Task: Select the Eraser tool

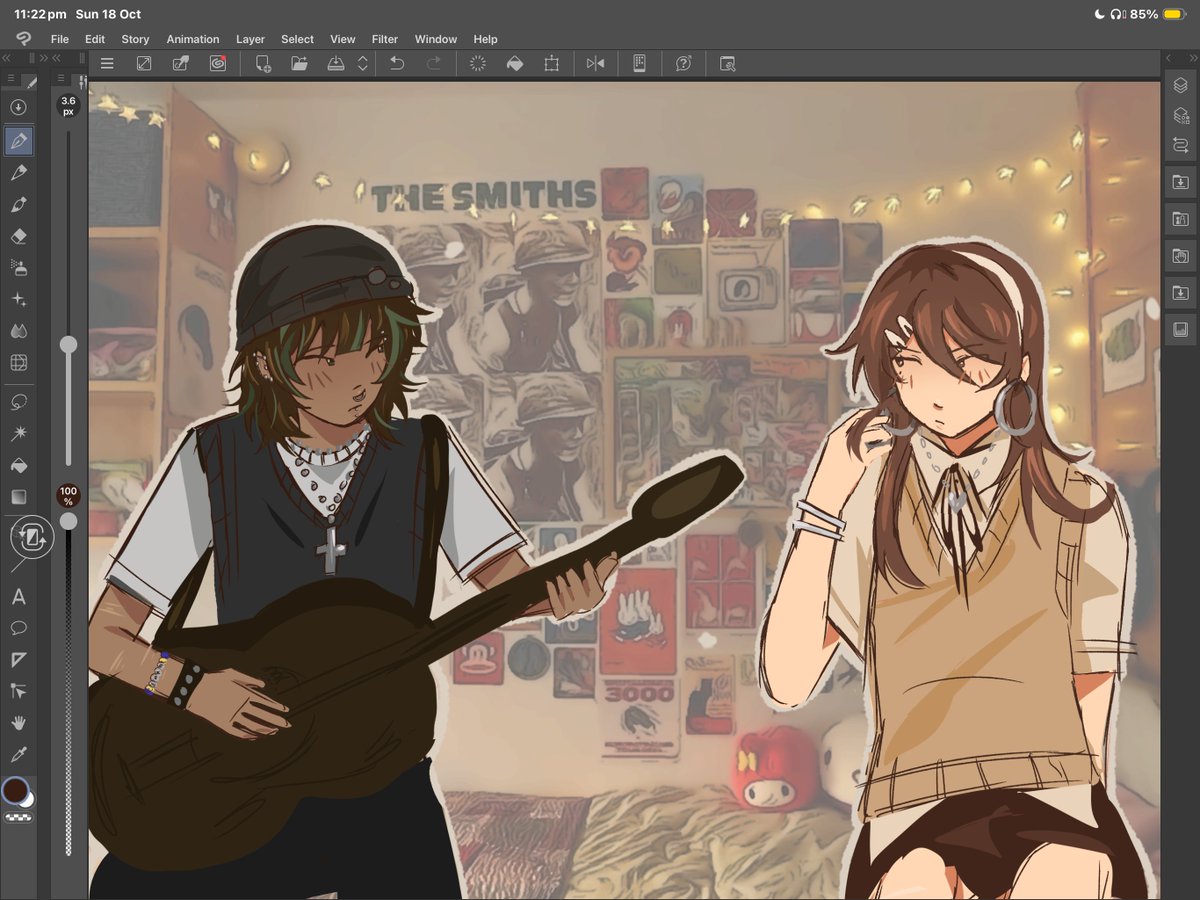Action: [18, 237]
